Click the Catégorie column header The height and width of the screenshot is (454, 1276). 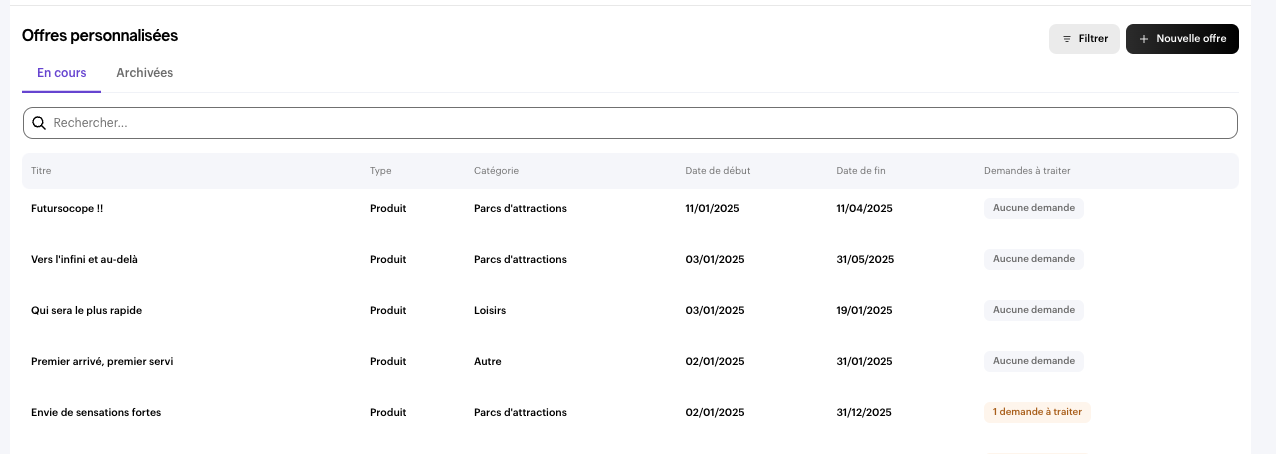coord(496,171)
